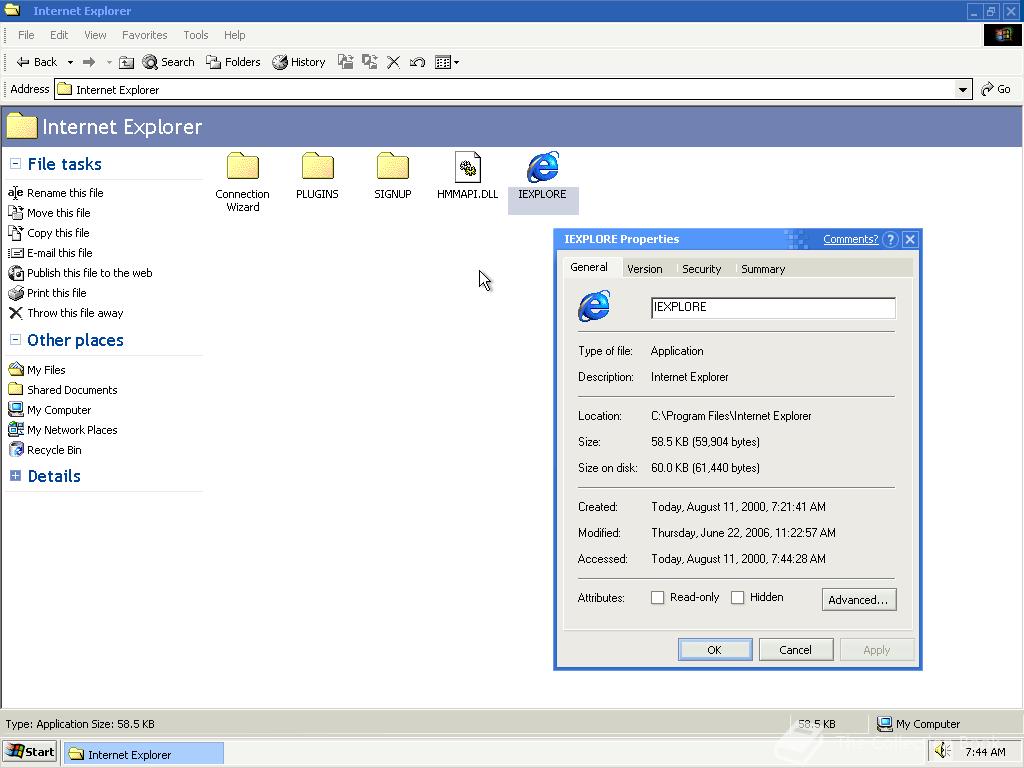Viewport: 1024px width, 768px height.
Task: Click My Computer in status bar
Action: 919,724
